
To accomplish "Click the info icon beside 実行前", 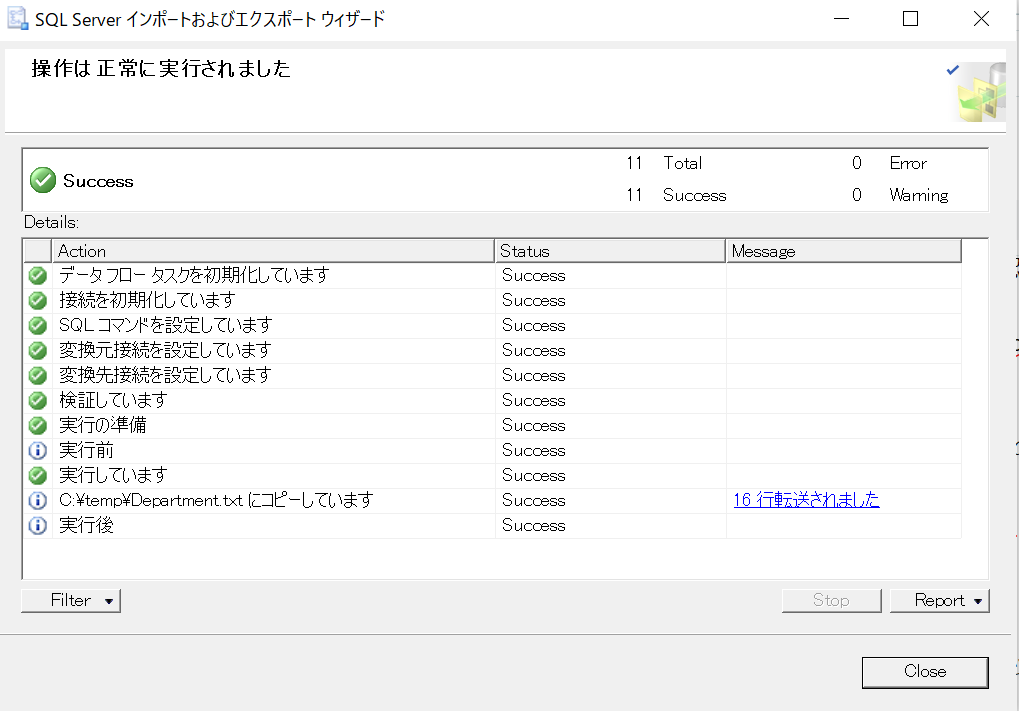I will (37, 450).
